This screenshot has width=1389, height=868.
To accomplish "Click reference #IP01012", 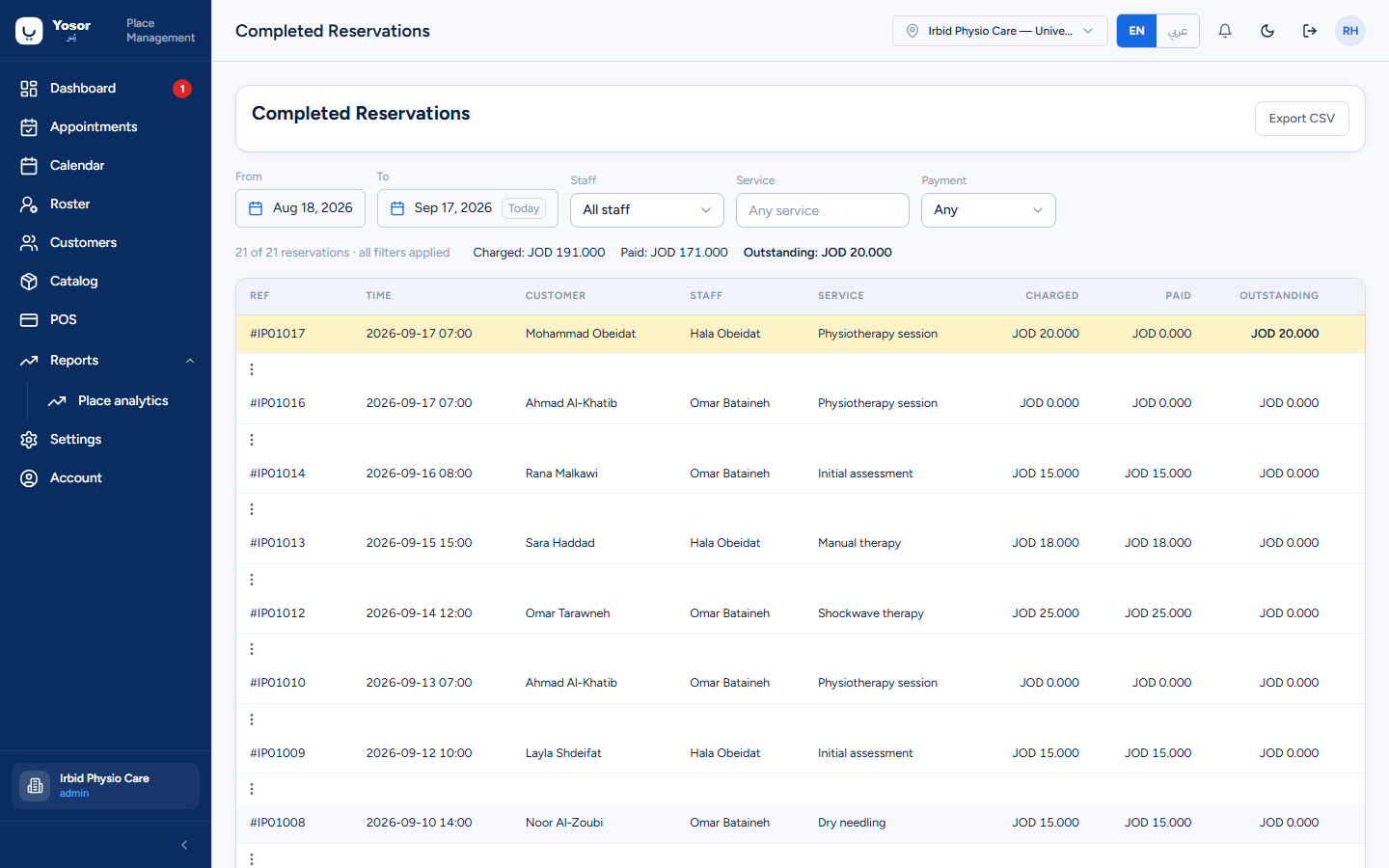I will (278, 613).
